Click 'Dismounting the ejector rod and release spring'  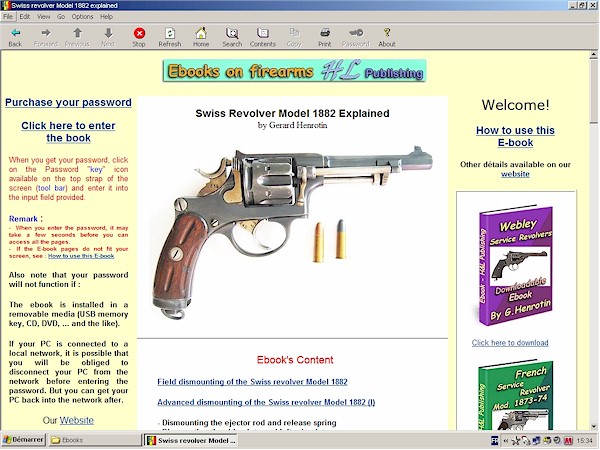(x=249, y=423)
